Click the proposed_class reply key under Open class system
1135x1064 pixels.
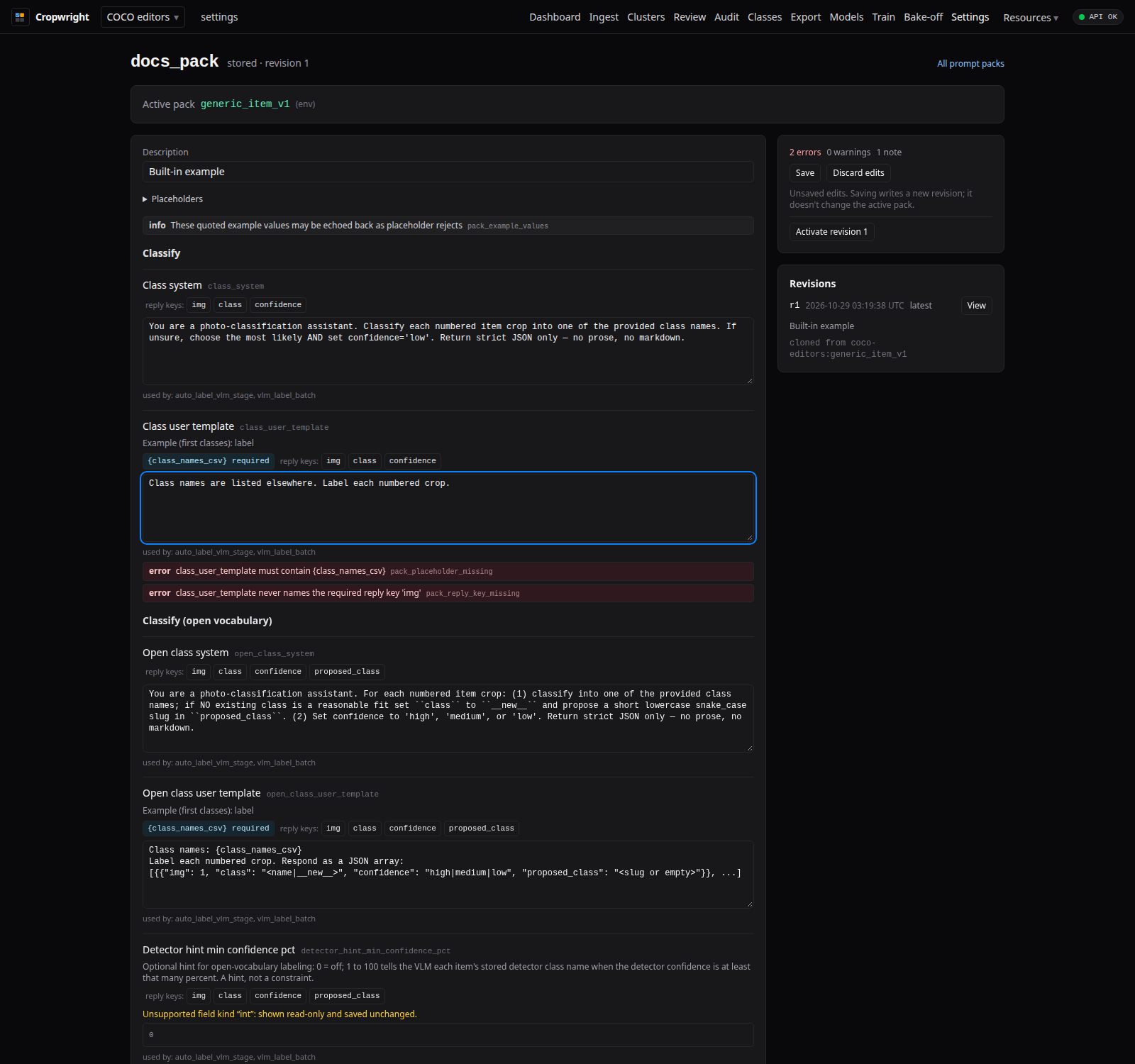[347, 672]
